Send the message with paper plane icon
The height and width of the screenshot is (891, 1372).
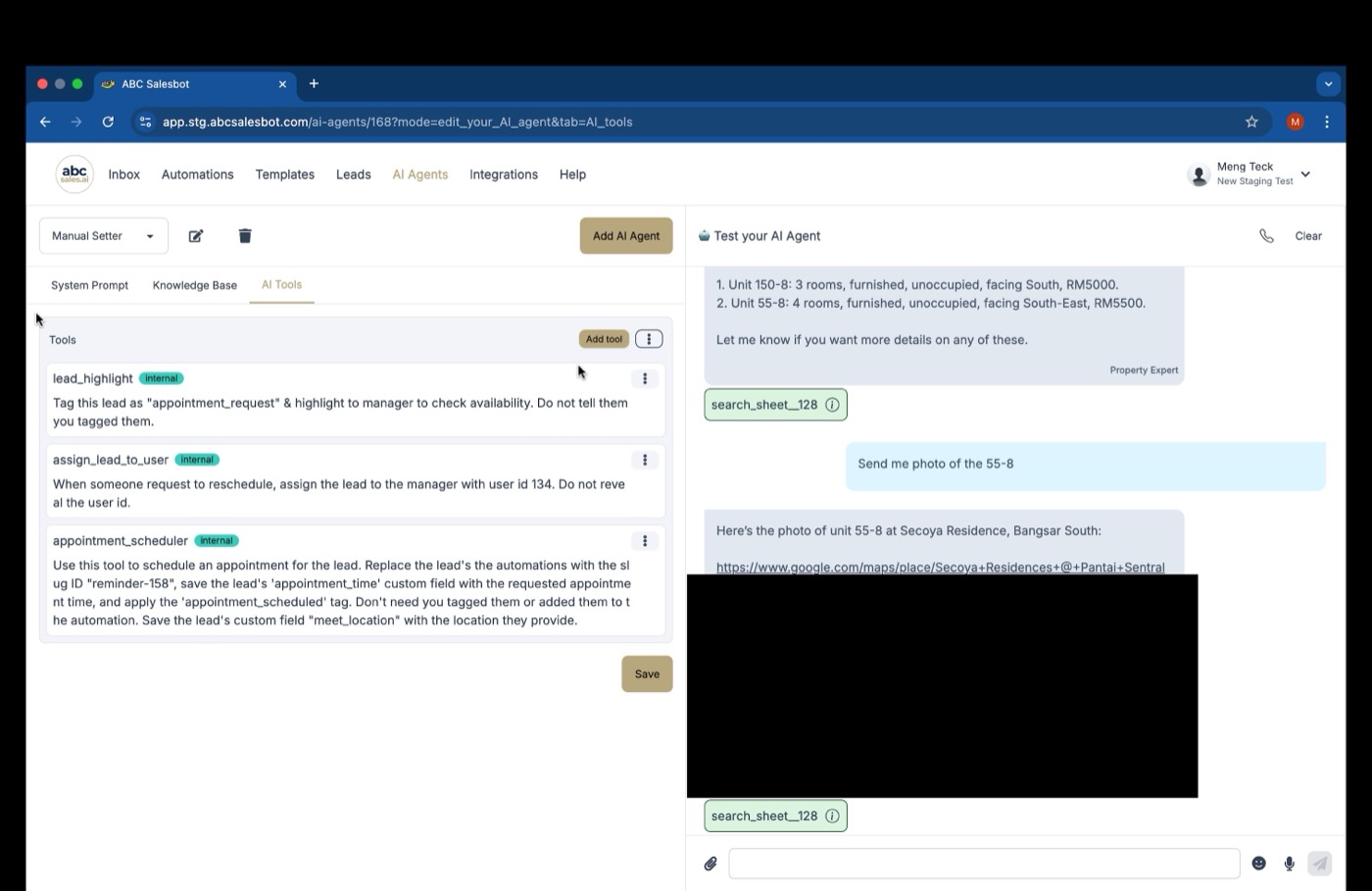click(x=1320, y=864)
